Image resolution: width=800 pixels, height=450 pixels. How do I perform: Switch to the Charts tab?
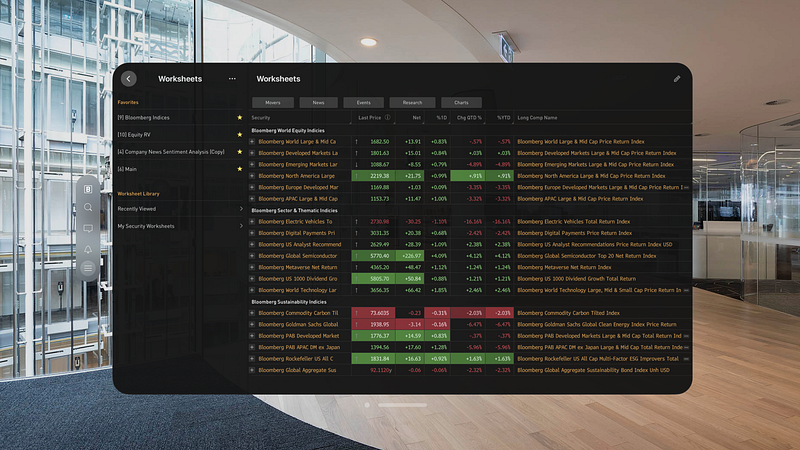(461, 103)
